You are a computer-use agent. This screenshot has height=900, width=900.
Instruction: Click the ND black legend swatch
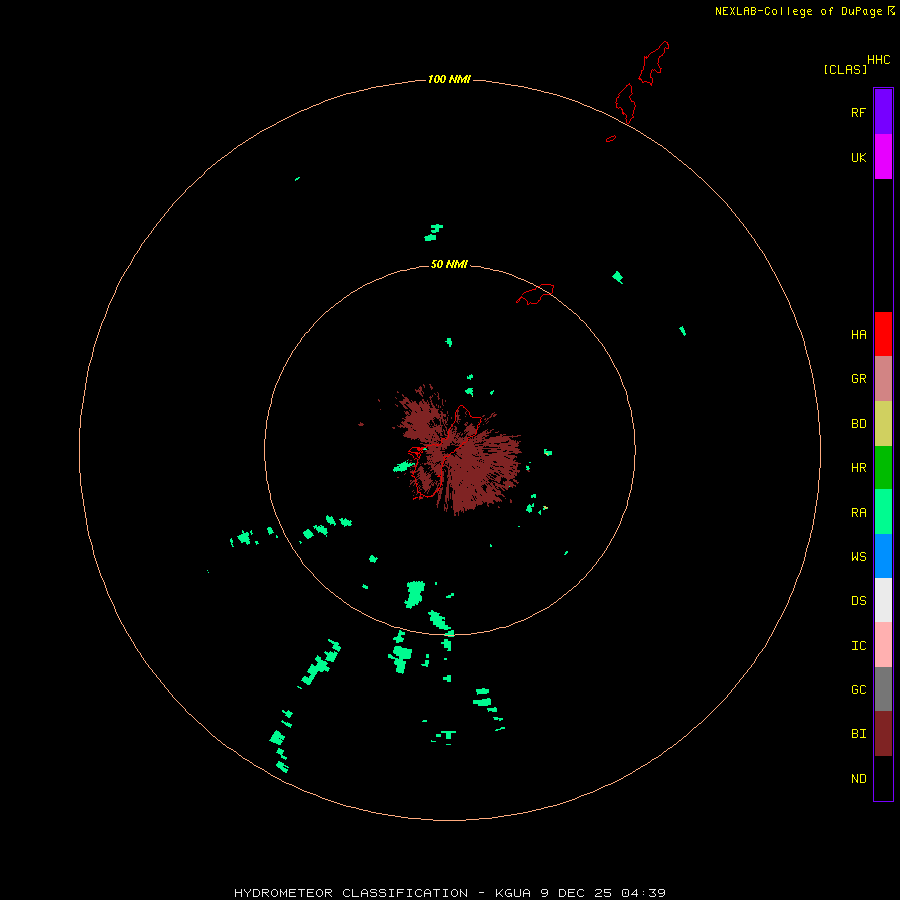(x=883, y=778)
